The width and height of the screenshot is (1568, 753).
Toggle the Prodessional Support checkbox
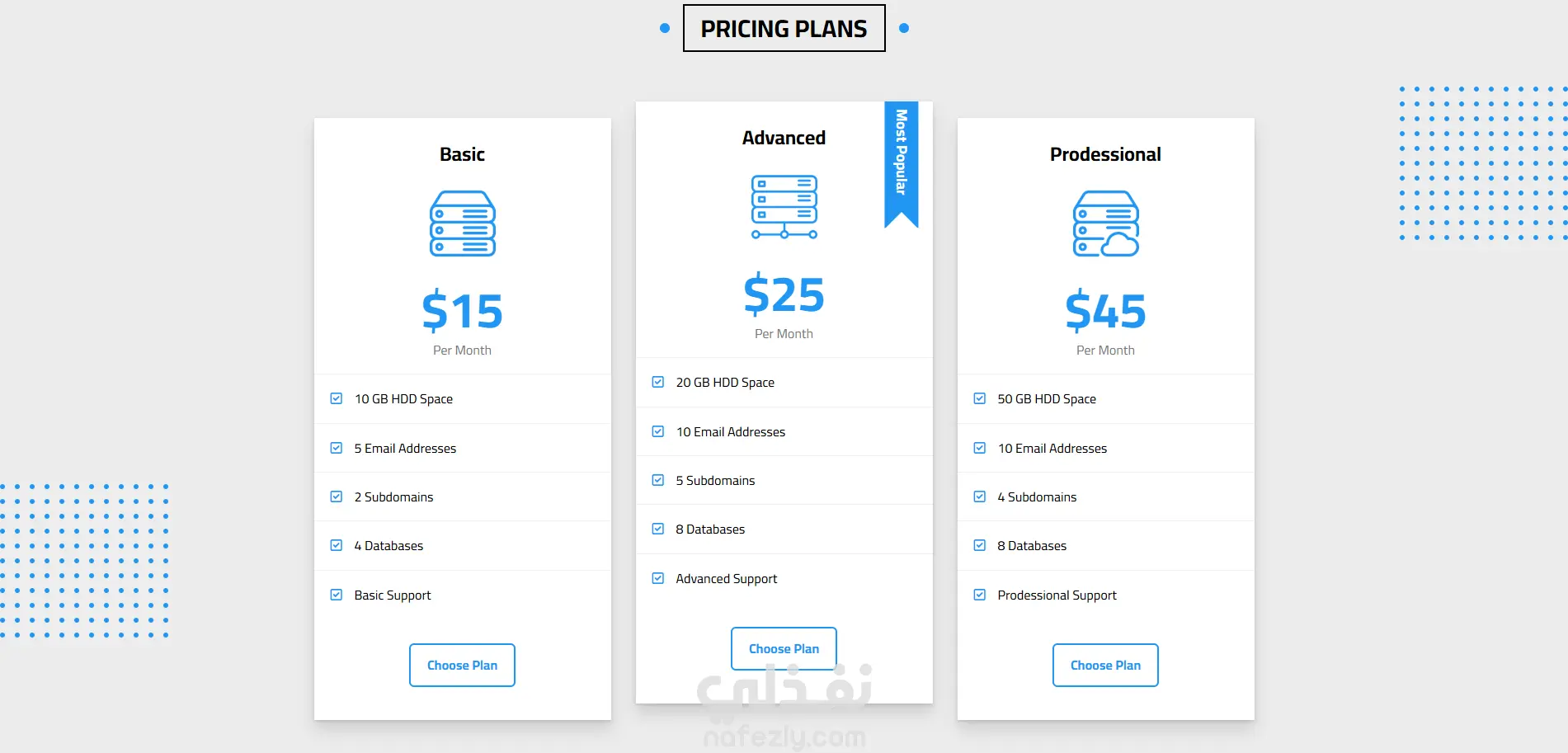(980, 595)
